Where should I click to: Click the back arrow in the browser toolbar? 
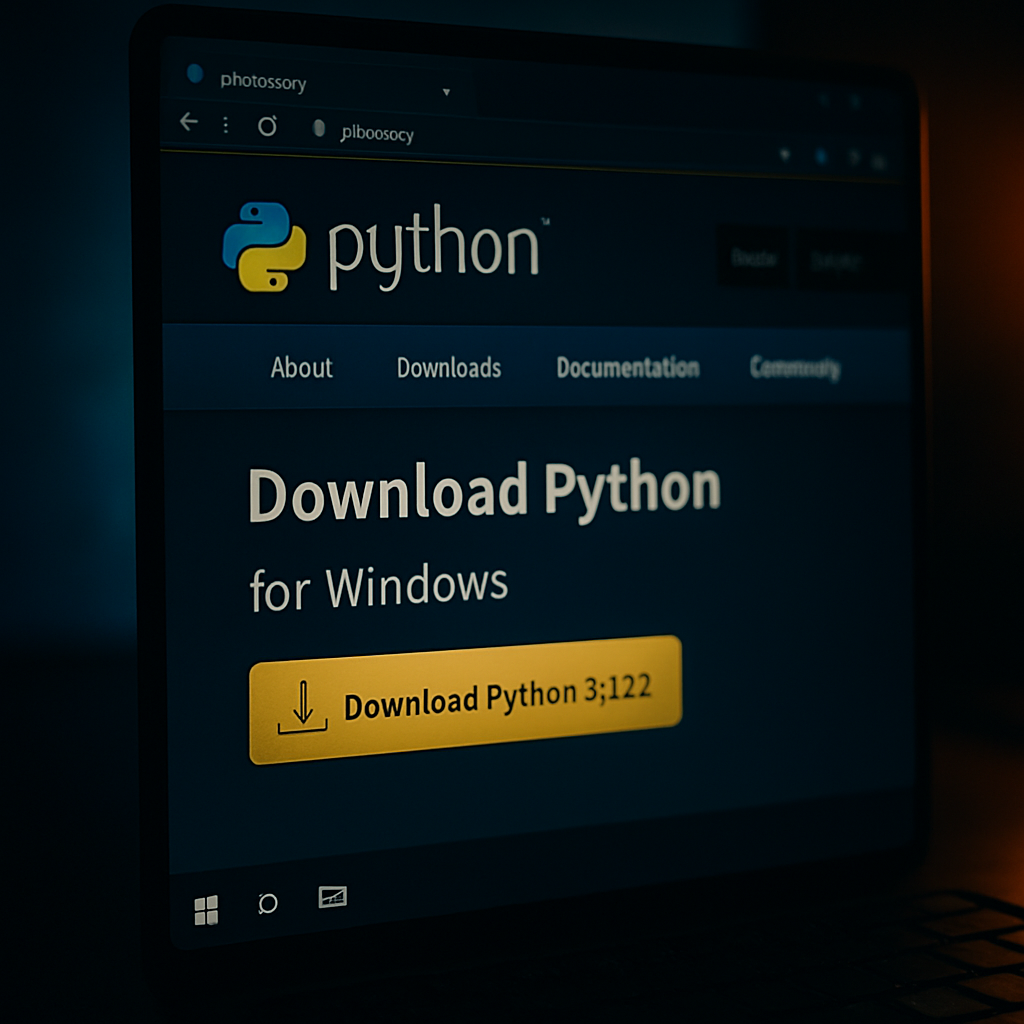click(x=189, y=122)
